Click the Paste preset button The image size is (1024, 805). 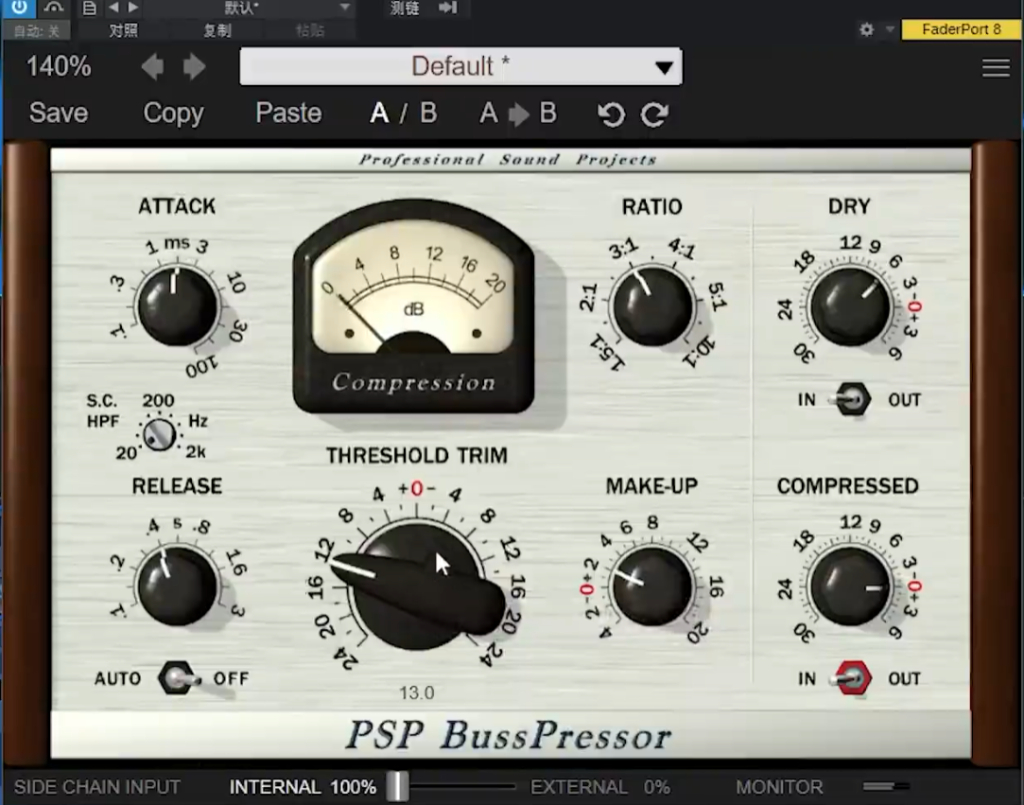pos(289,113)
